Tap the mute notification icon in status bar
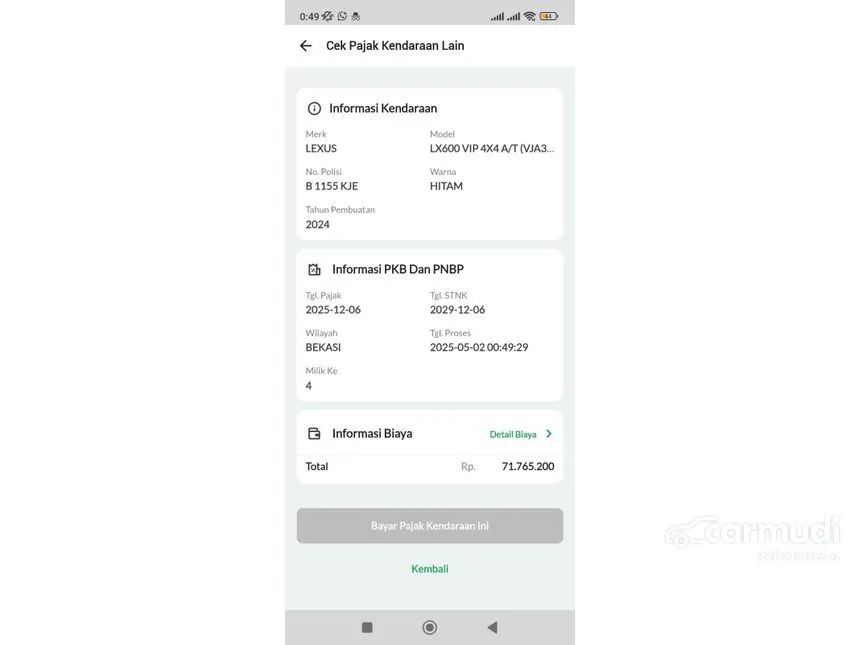 click(327, 16)
